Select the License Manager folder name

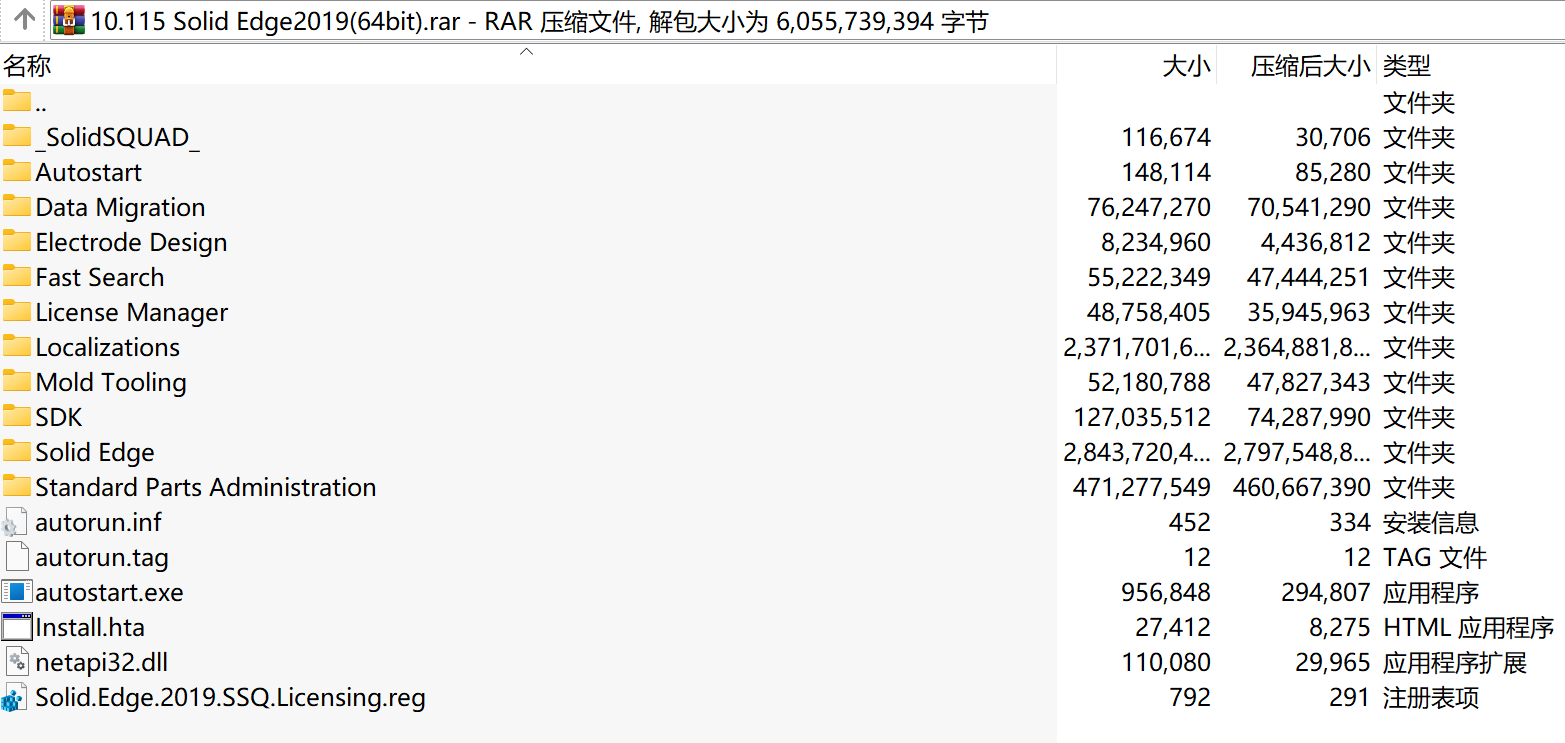[x=132, y=312]
